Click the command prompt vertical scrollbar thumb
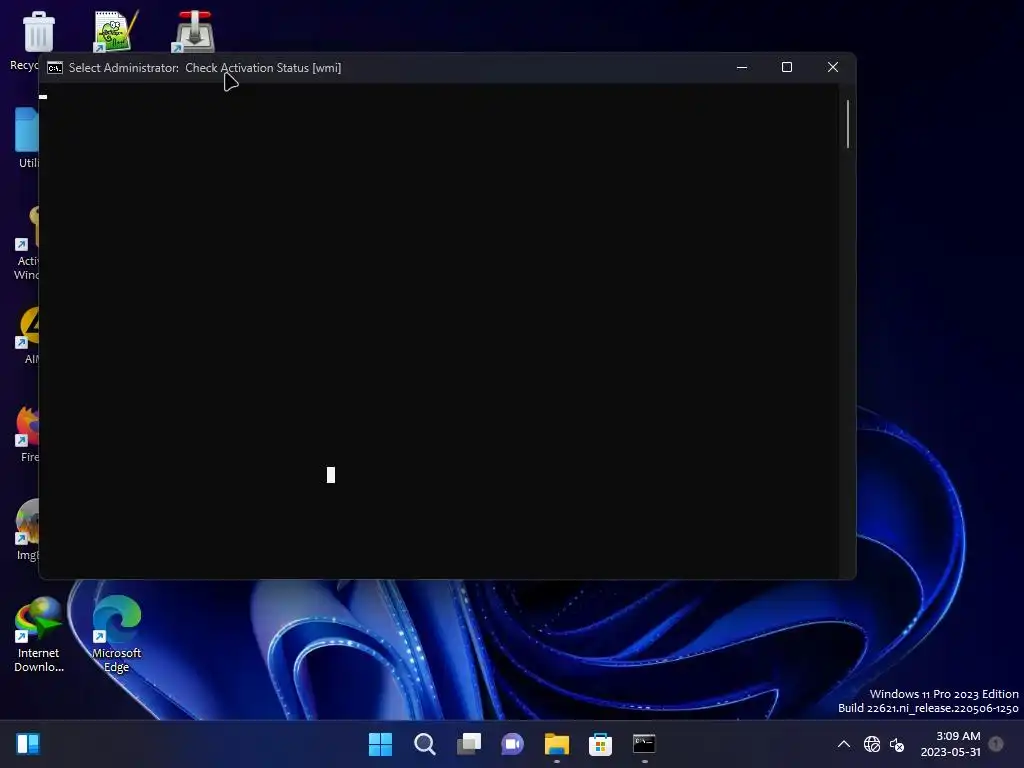This screenshot has width=1024, height=768. 848,124
